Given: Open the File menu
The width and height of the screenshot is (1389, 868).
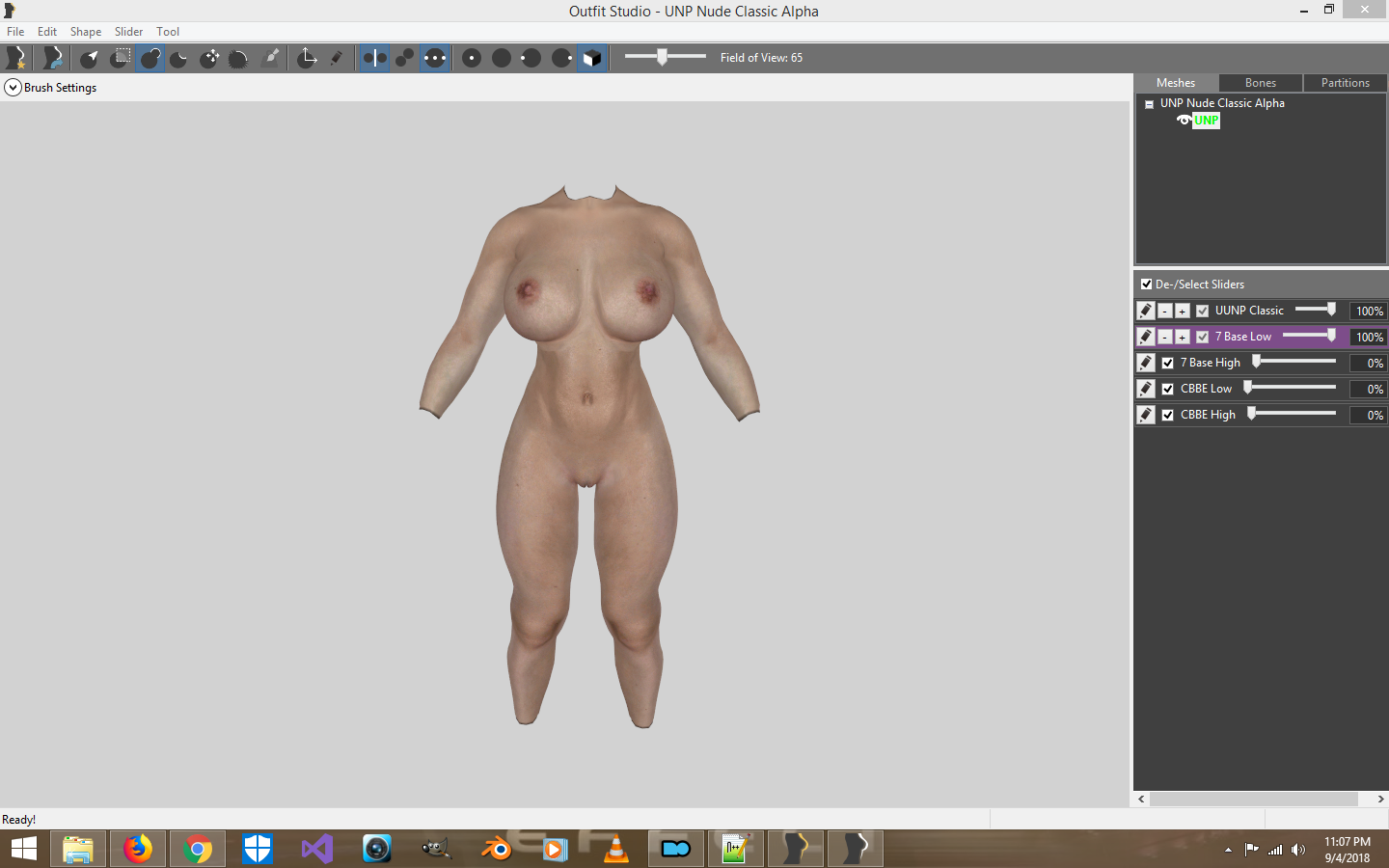Looking at the screenshot, I should tap(15, 32).
